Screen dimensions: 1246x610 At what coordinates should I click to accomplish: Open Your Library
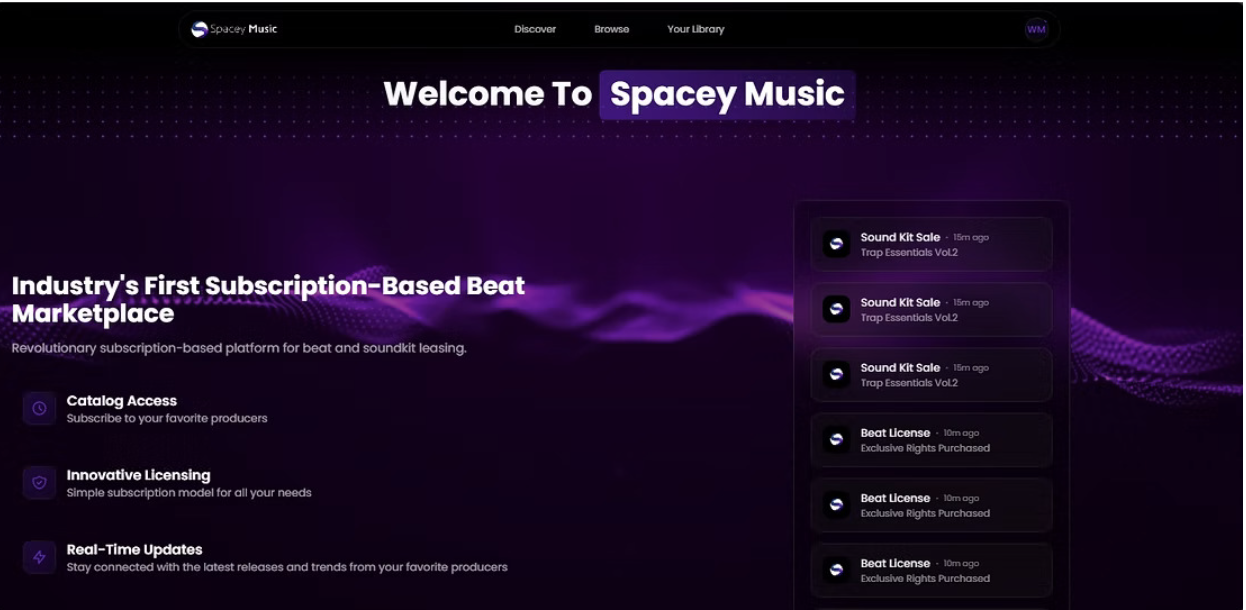click(696, 29)
